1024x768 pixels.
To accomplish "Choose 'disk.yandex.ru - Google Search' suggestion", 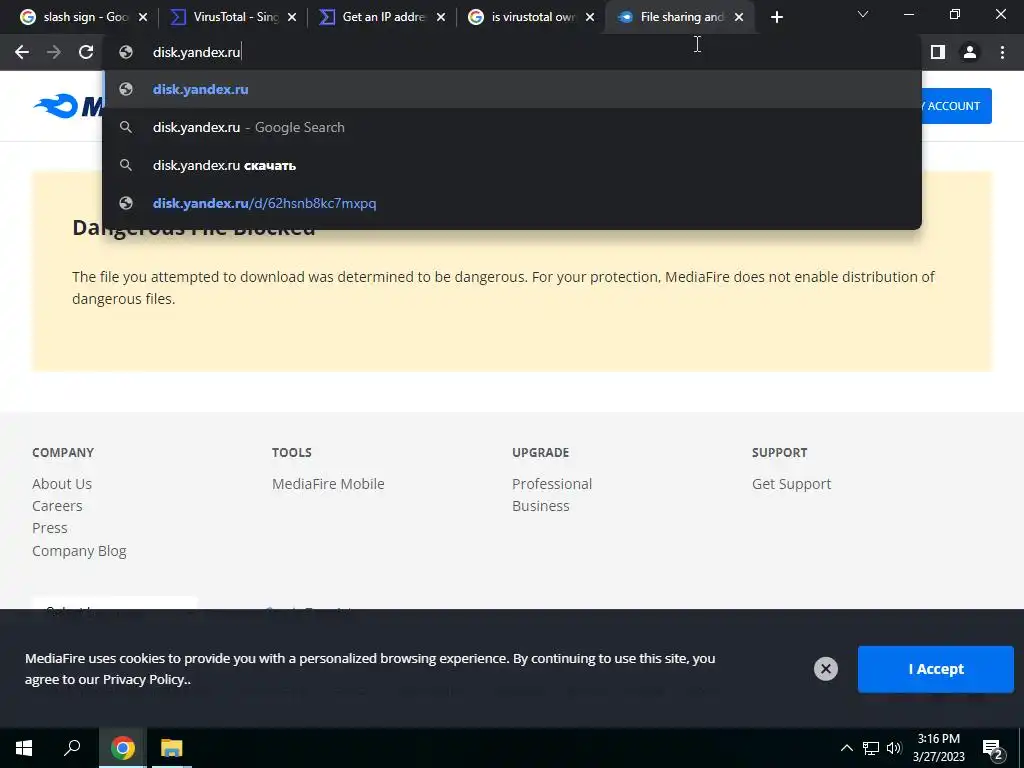I will [512, 127].
